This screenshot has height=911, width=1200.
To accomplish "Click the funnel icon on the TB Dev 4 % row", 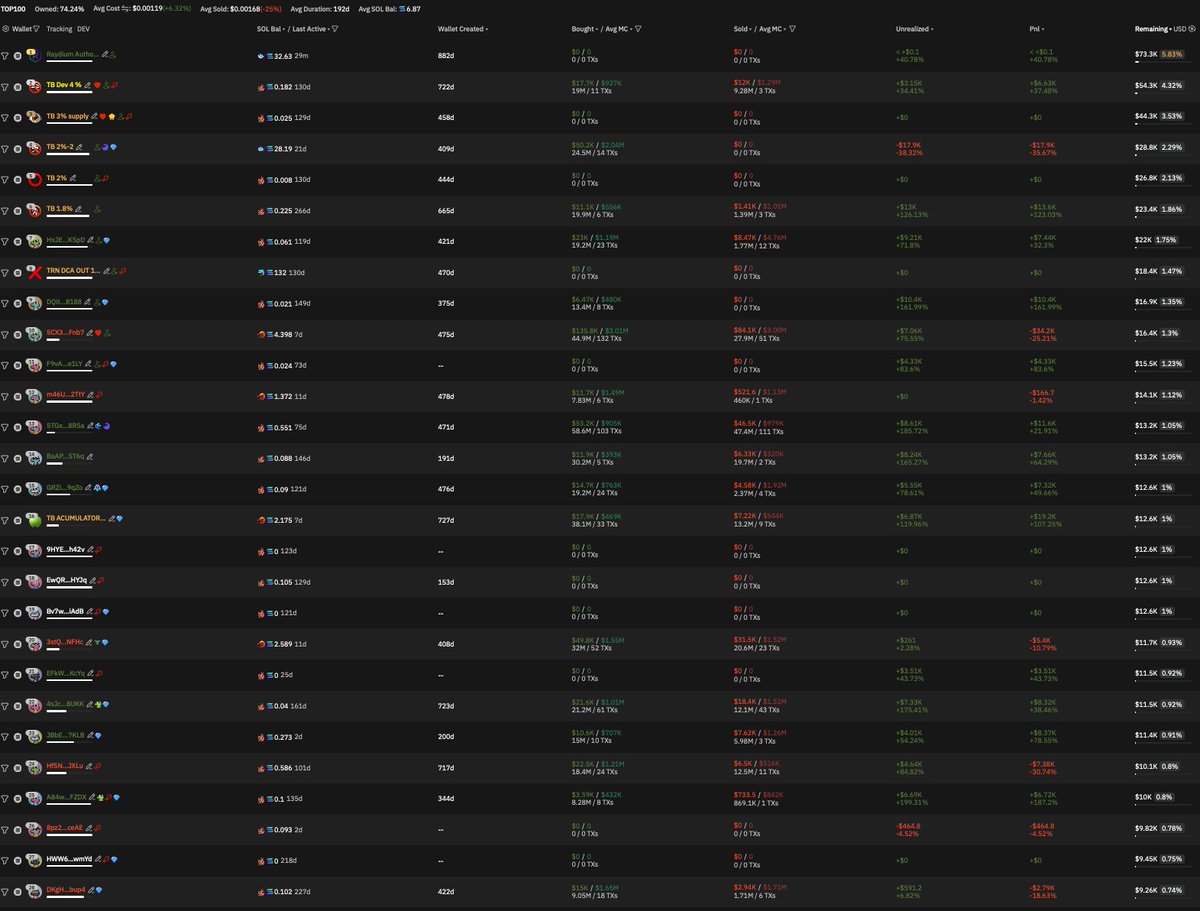I will [x=5, y=87].
